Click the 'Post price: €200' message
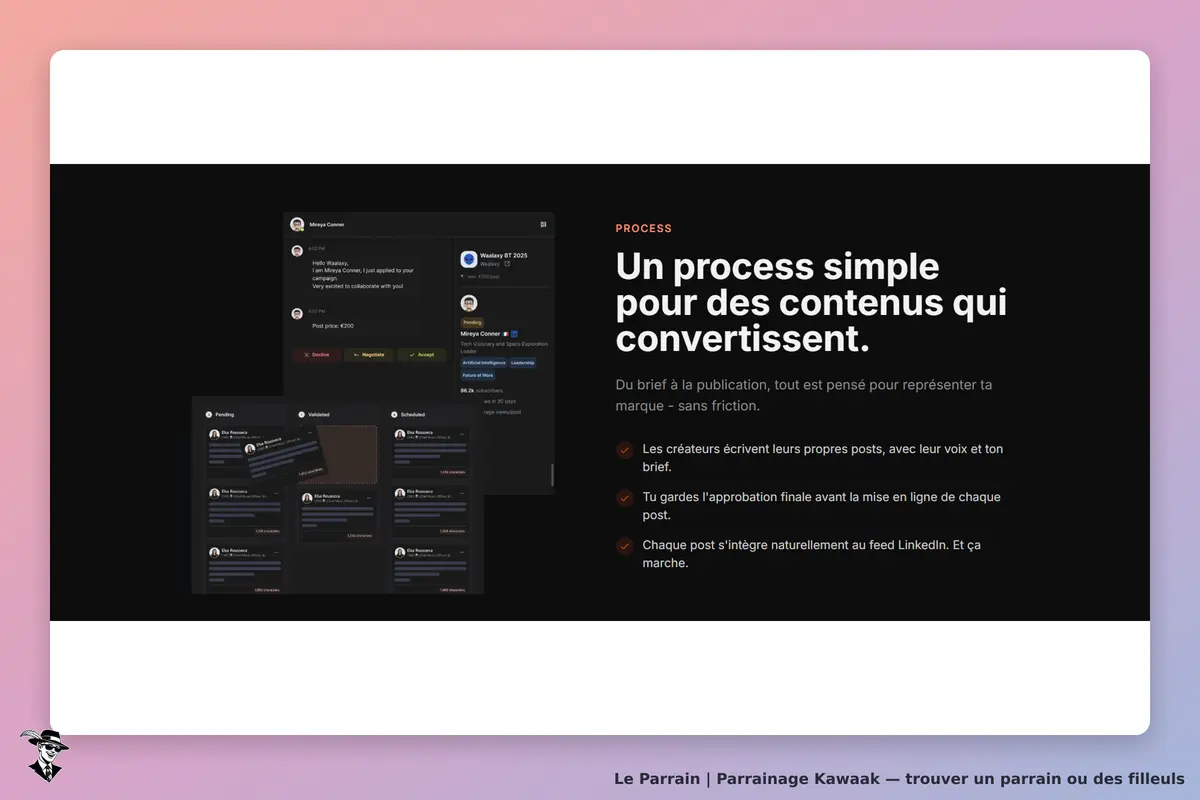The height and width of the screenshot is (800, 1200). pos(333,326)
